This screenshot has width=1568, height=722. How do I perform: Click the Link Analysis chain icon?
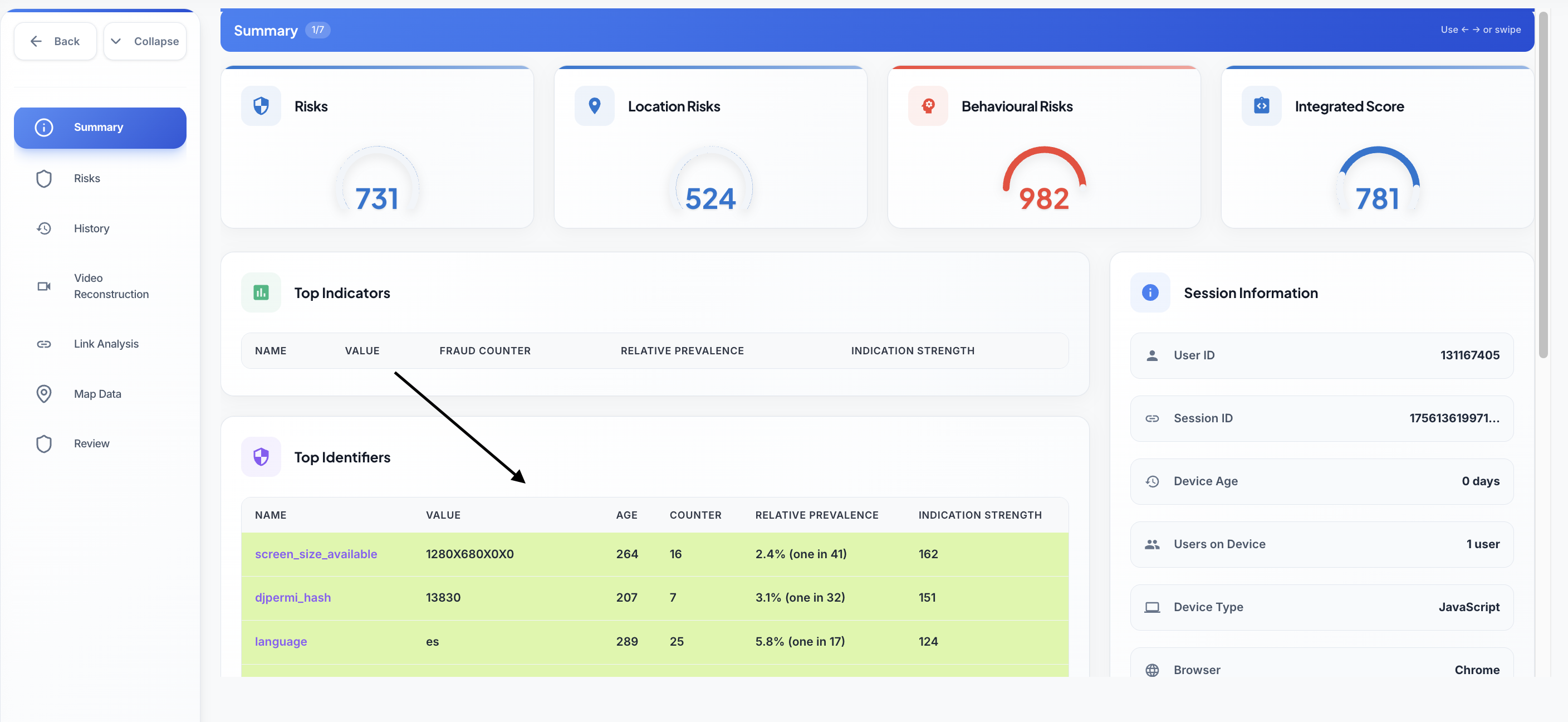click(44, 344)
